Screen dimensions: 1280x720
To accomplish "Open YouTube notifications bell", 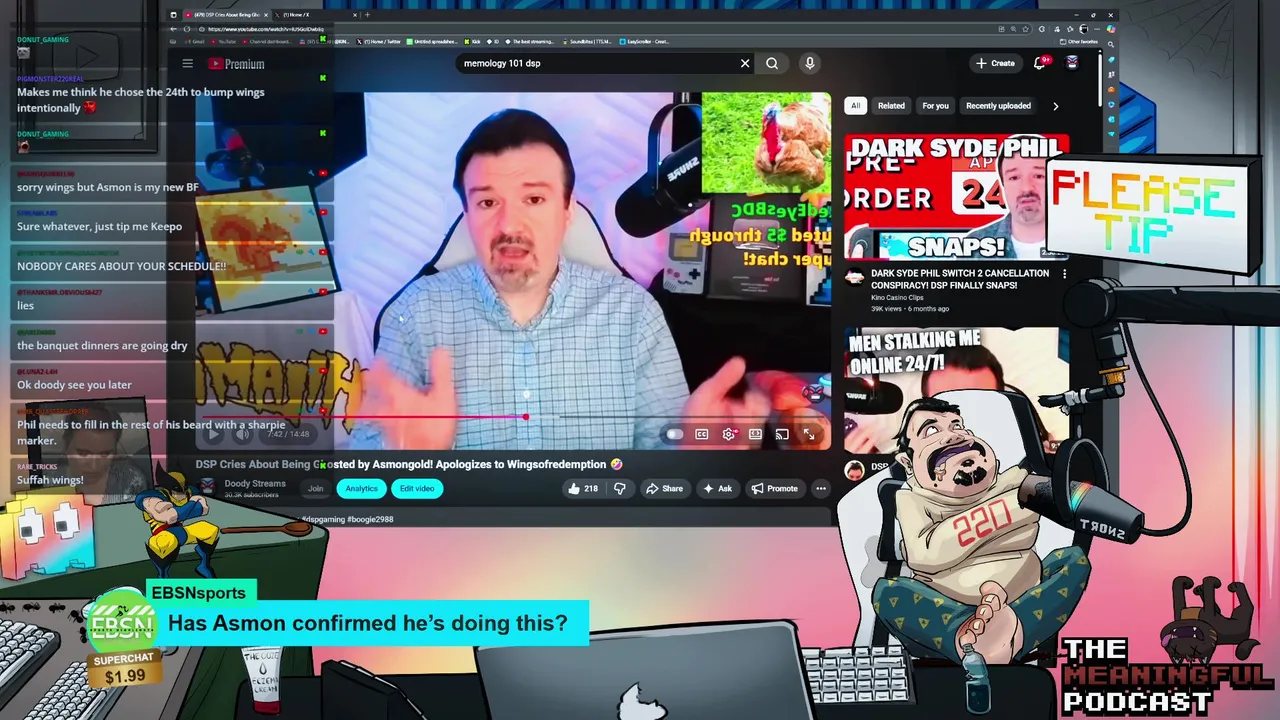I will [x=1041, y=62].
